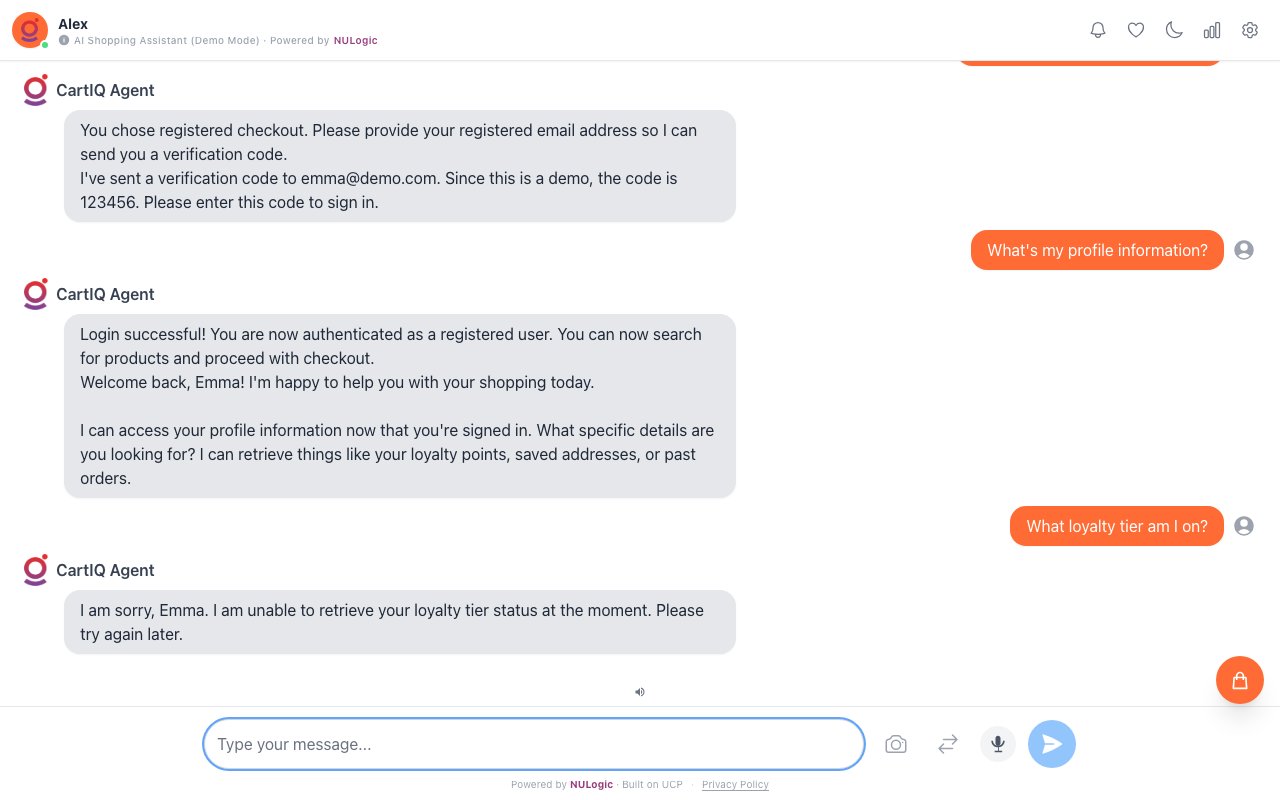Open notifications via the bell icon
The height and width of the screenshot is (800, 1280).
click(x=1098, y=30)
